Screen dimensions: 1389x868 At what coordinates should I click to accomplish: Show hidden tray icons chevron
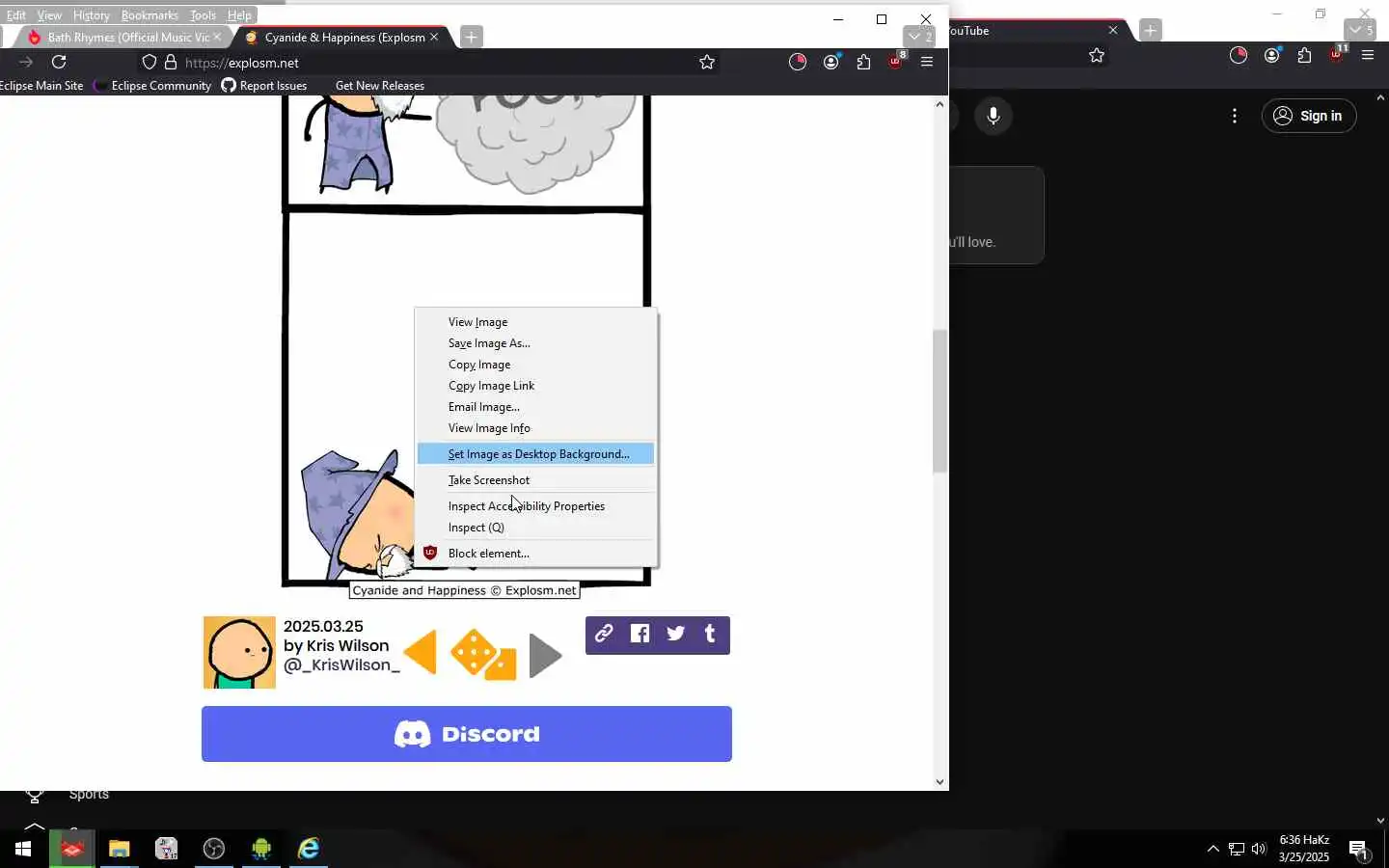click(x=1213, y=849)
